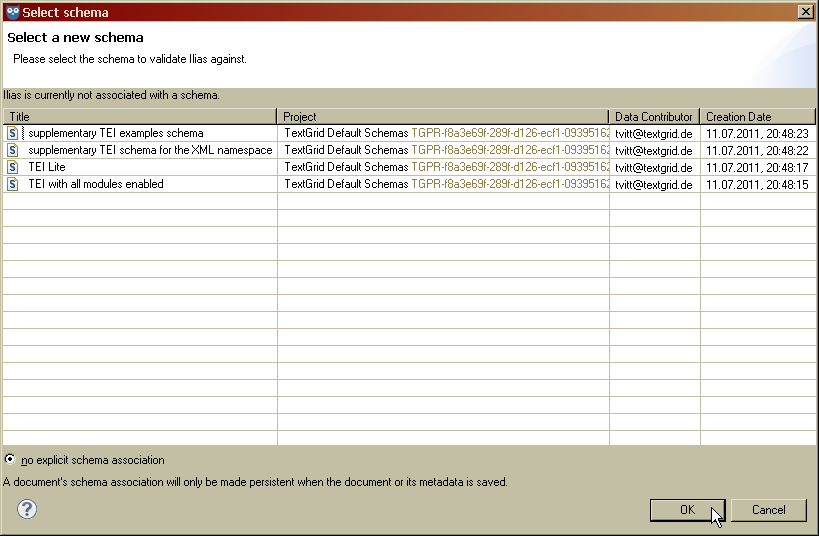Click the TextGrid owl icon in title bar
This screenshot has width=819, height=536.
12,12
